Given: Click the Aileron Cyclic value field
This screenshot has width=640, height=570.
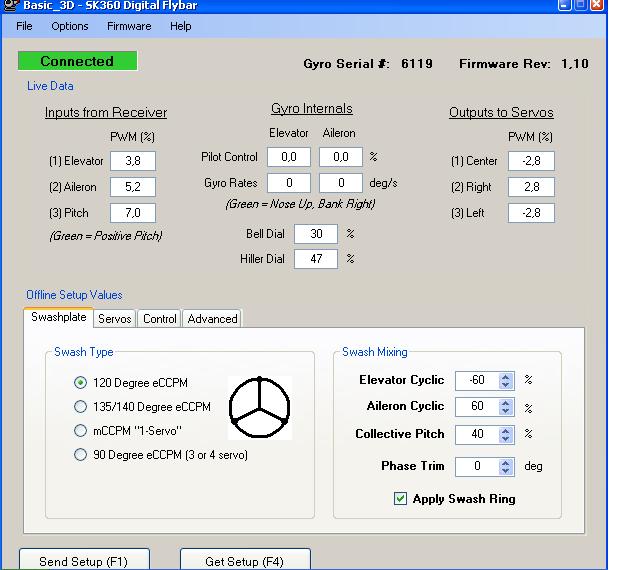Looking at the screenshot, I should click(477, 407).
